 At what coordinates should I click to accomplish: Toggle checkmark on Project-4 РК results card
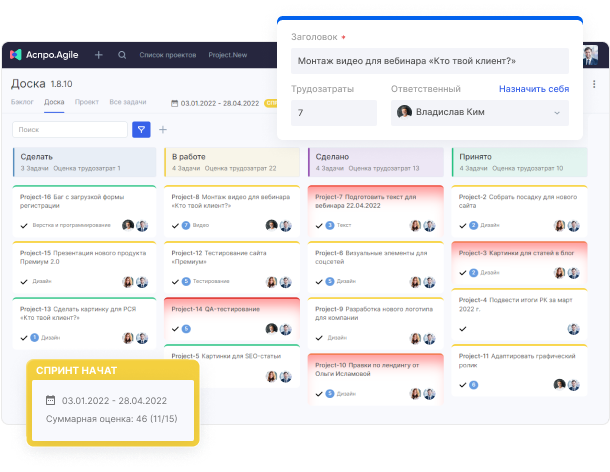[x=462, y=329]
